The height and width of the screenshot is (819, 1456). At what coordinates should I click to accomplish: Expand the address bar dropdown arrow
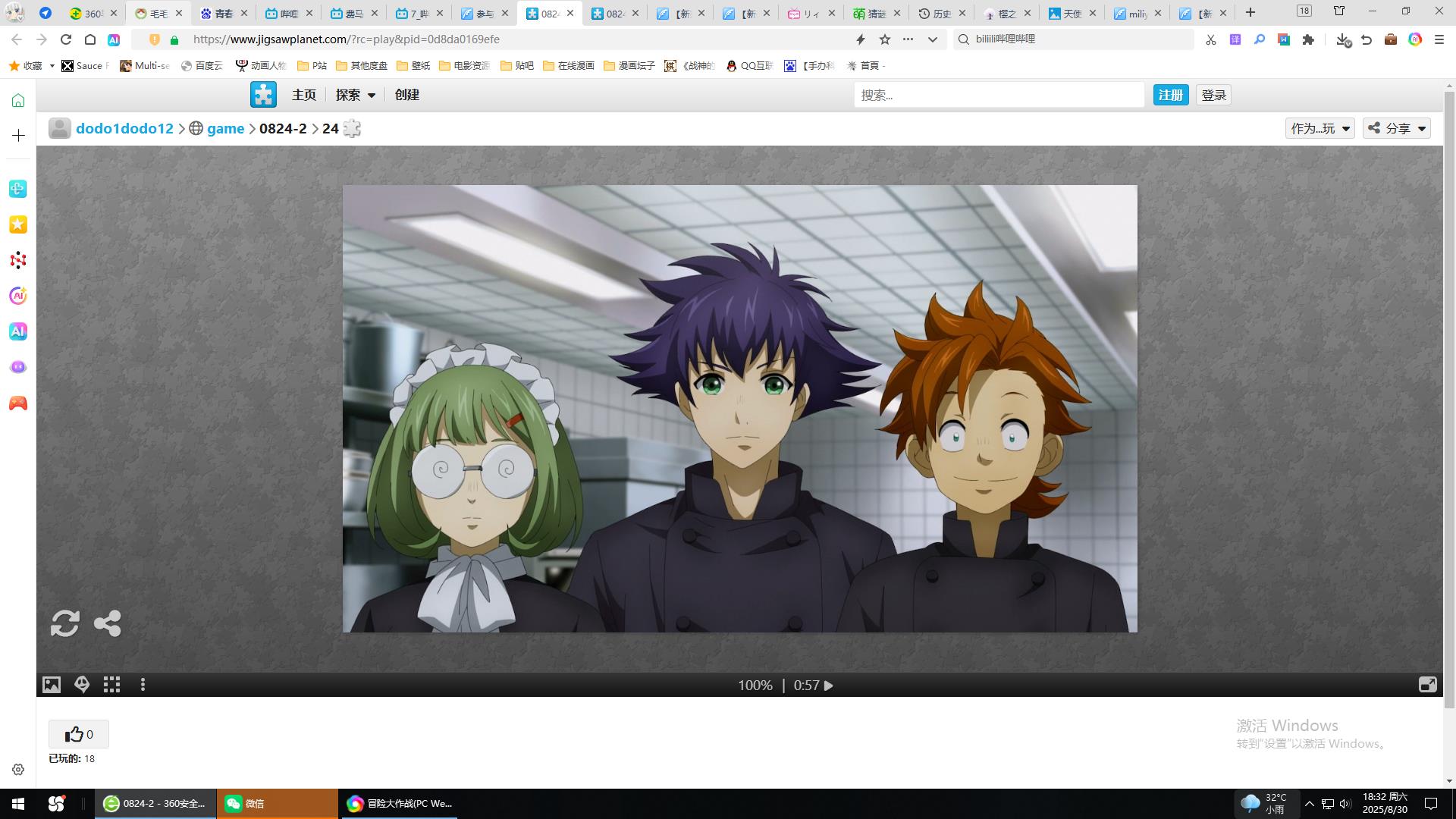pos(933,39)
